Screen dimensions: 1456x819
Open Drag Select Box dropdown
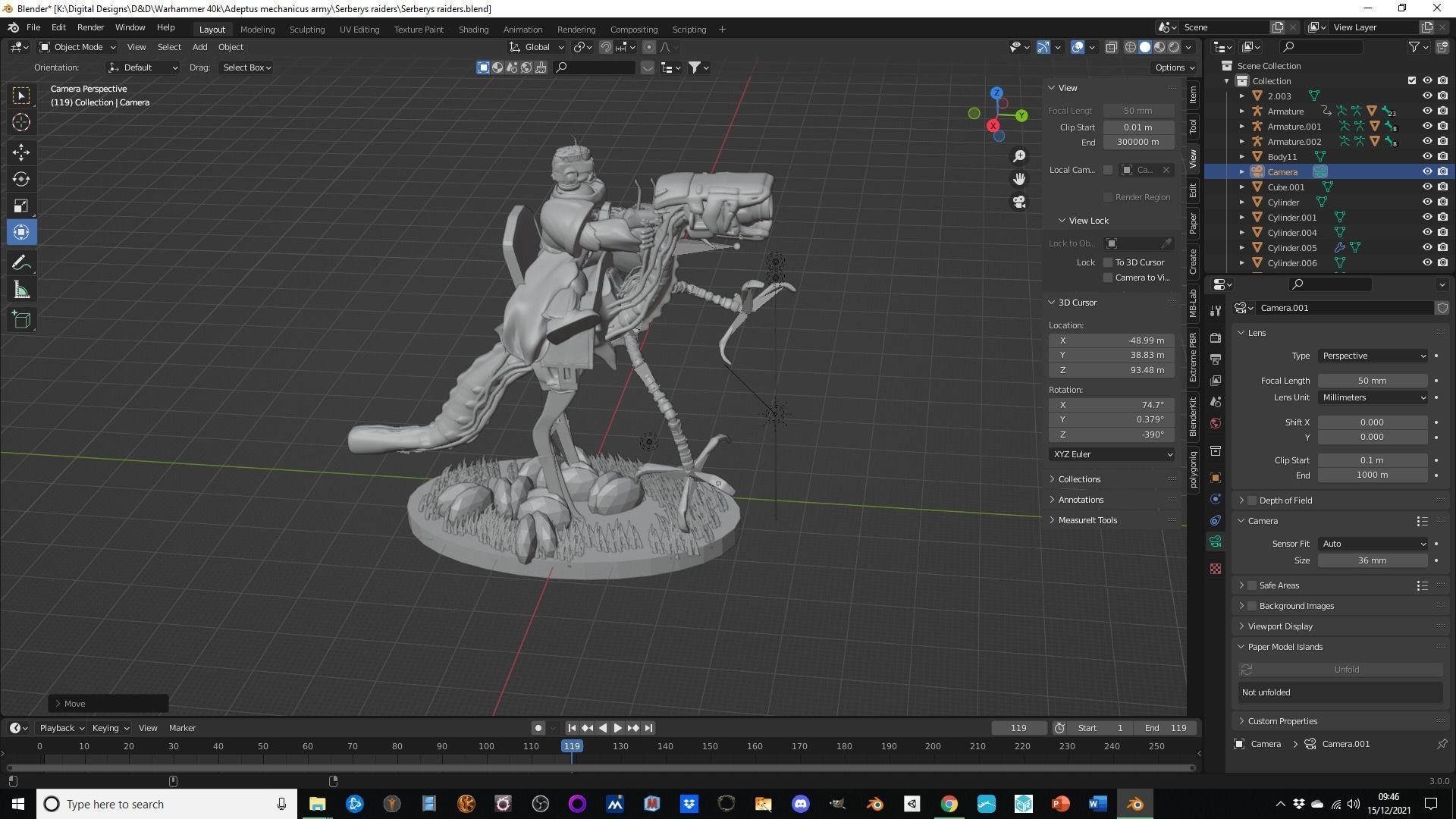click(247, 67)
